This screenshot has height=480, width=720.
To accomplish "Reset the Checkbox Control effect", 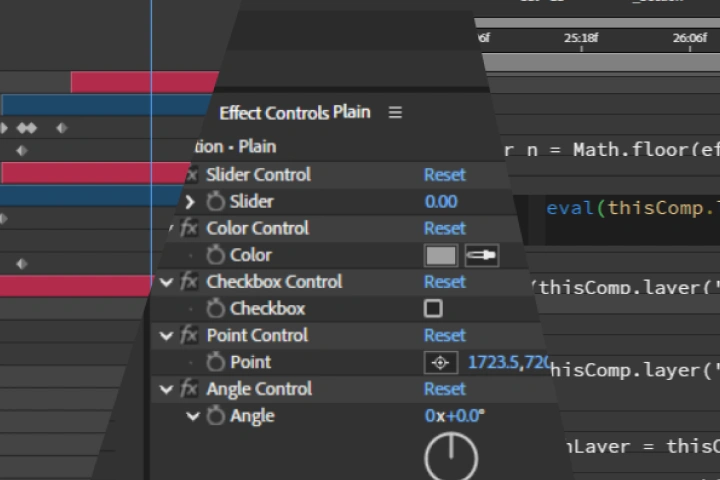I will pos(444,282).
